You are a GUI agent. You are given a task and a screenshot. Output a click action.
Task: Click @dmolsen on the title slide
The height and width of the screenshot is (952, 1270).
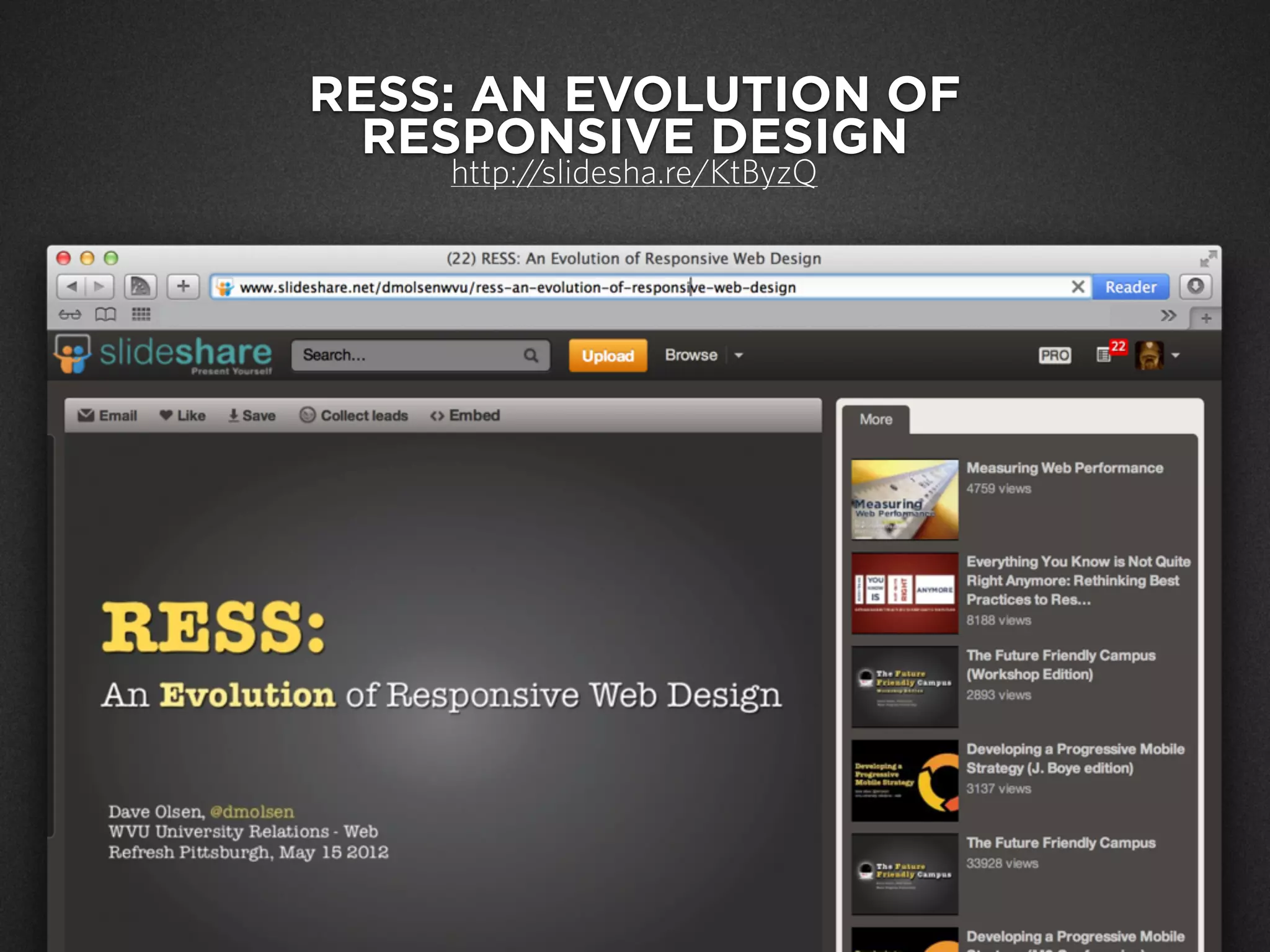252,812
